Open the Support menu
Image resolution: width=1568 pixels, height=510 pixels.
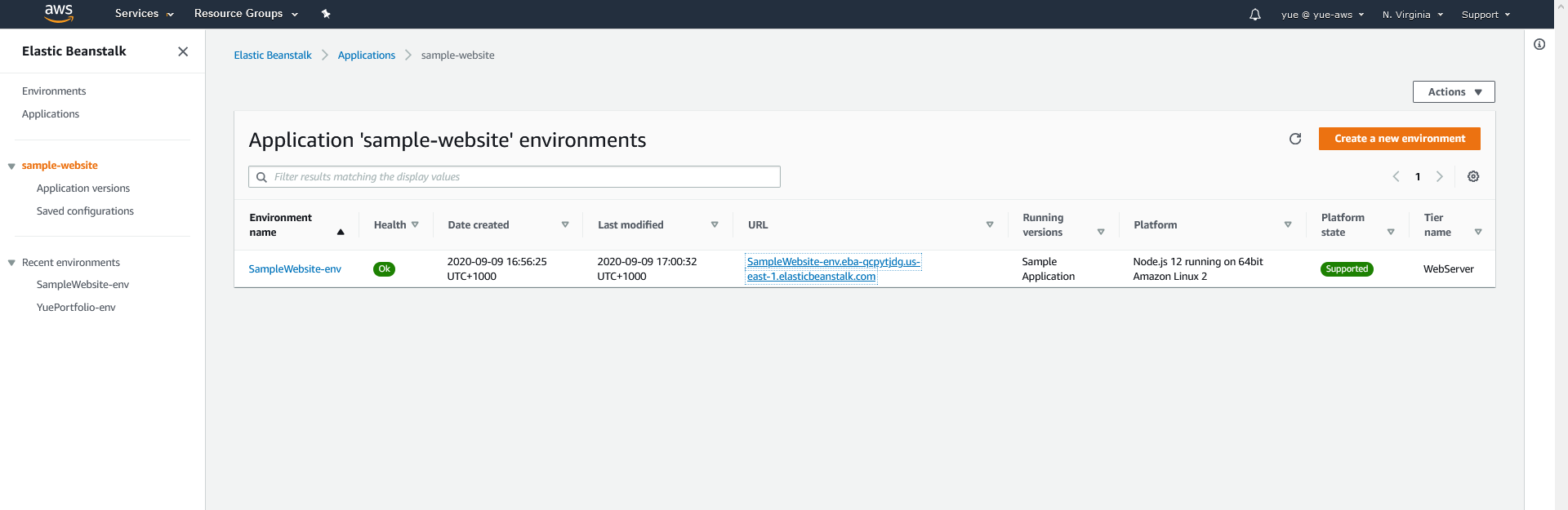tap(1486, 15)
